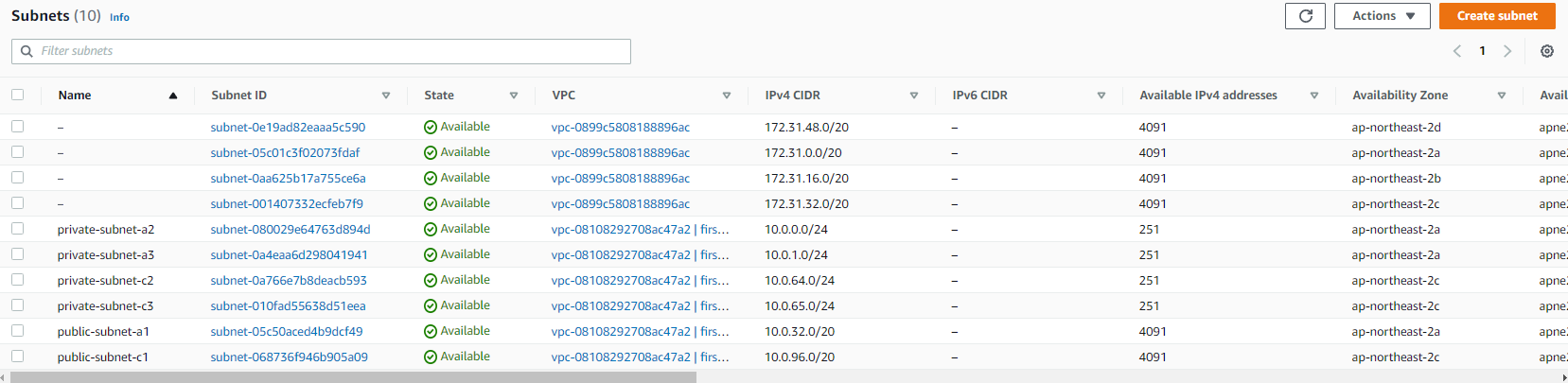This screenshot has width=1568, height=383.
Task: Open subnet-0a766e7b8deacb593 link
Action: (289, 280)
